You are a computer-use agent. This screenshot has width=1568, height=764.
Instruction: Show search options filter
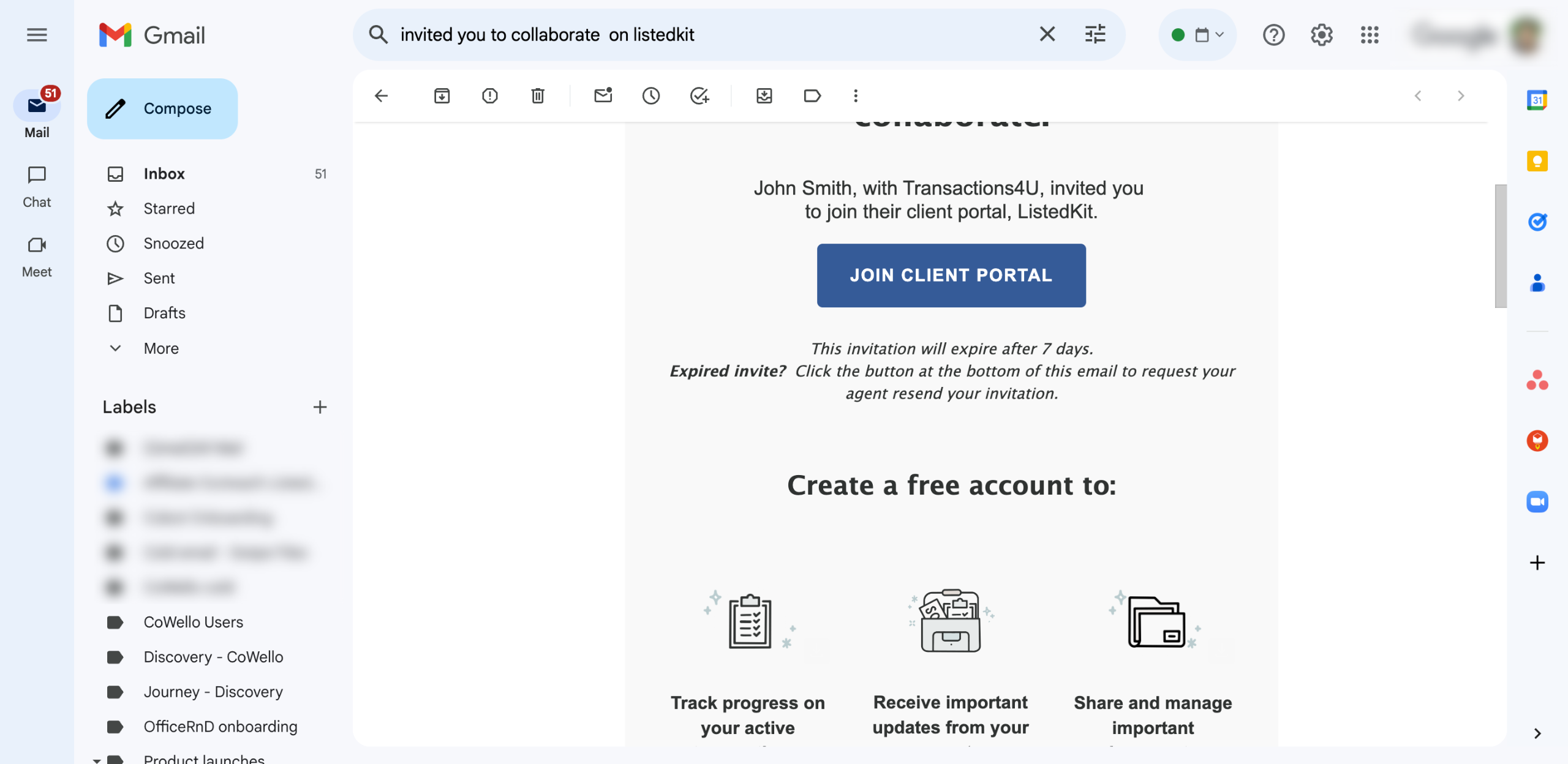click(1095, 34)
